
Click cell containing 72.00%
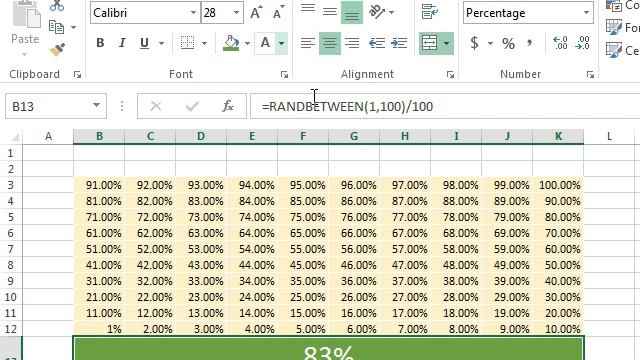(x=150, y=217)
